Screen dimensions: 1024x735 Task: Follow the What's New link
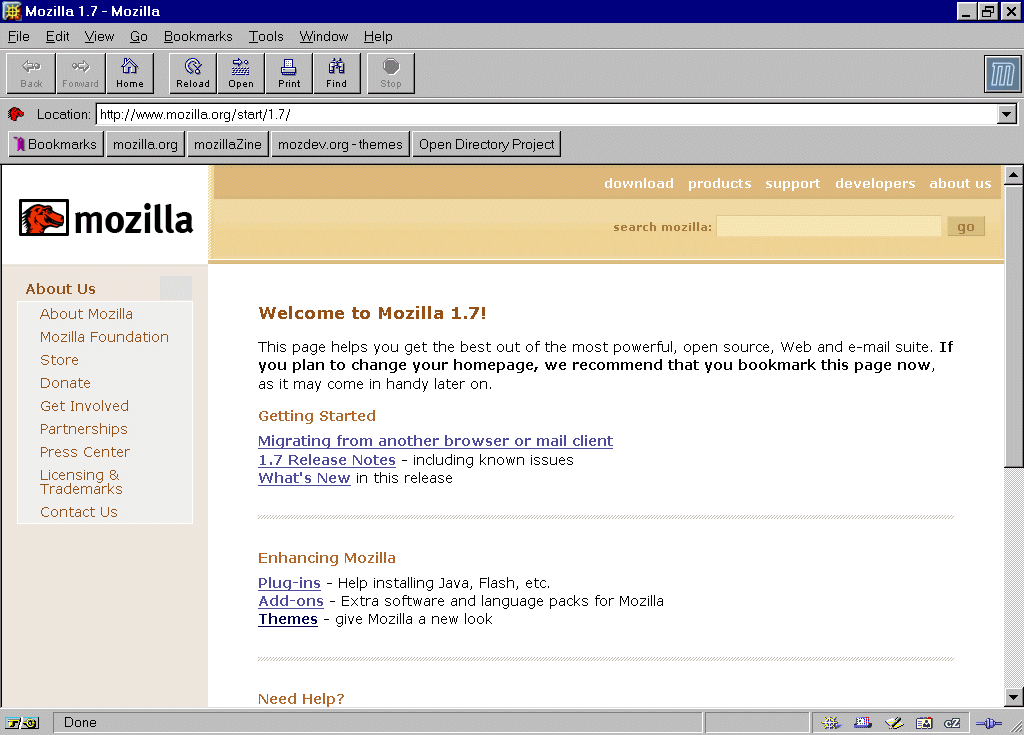point(304,478)
